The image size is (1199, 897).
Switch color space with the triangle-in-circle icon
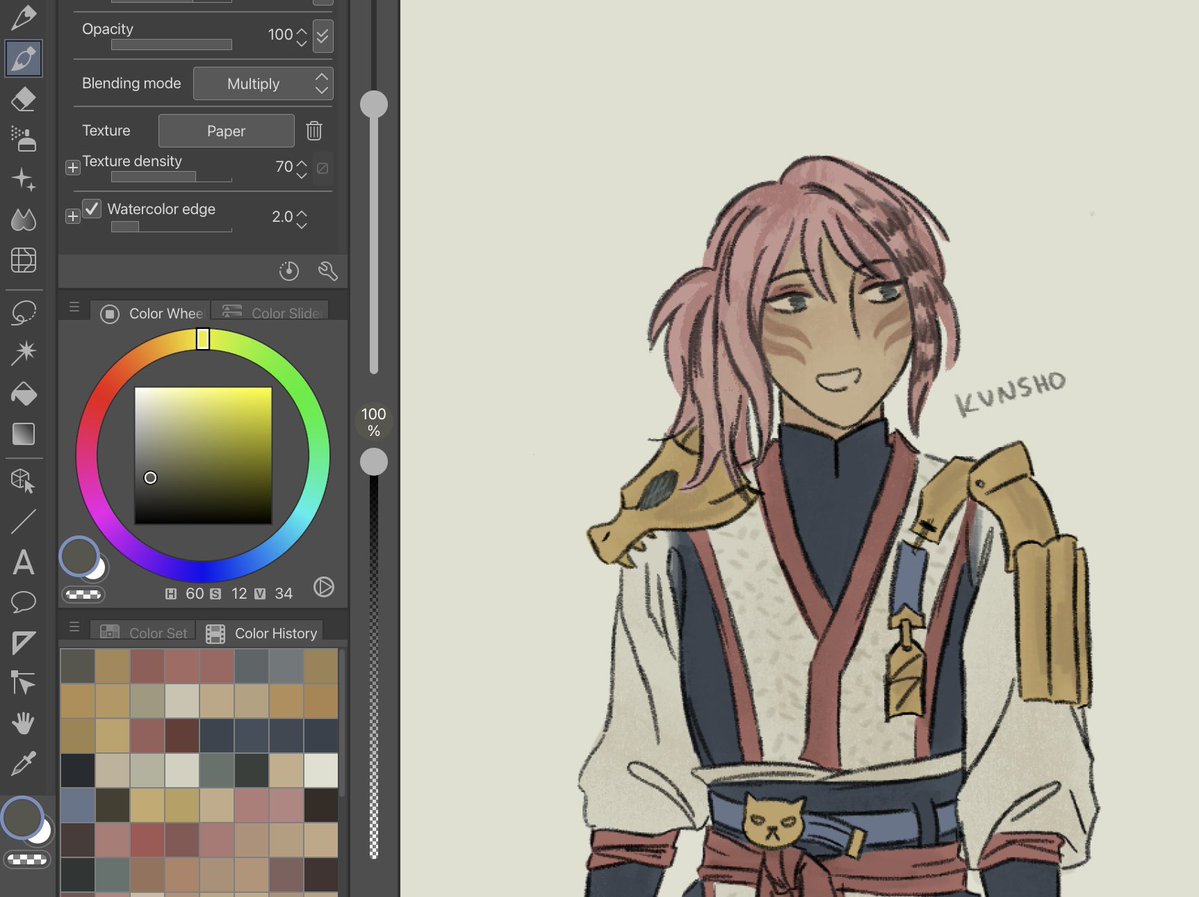tap(323, 587)
